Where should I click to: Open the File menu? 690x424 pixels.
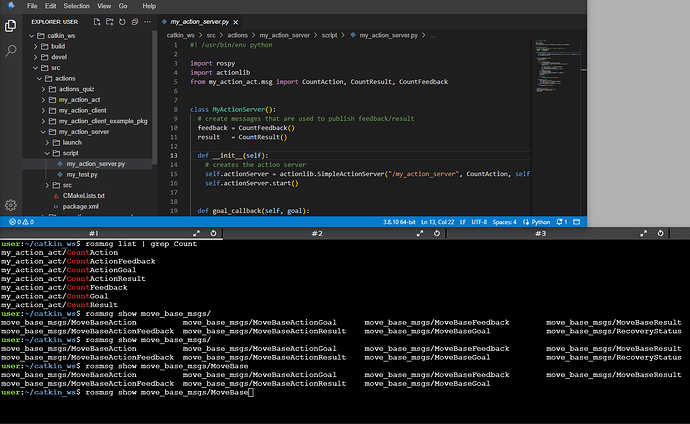click(32, 6)
